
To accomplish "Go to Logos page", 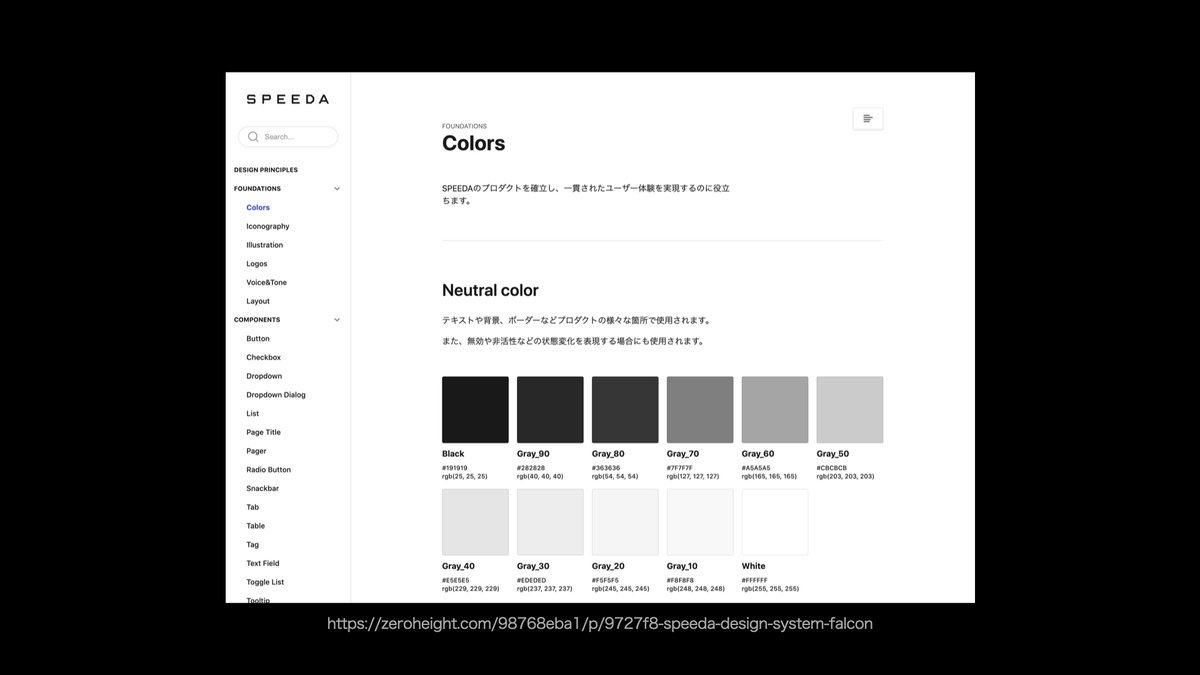I will tap(257, 264).
